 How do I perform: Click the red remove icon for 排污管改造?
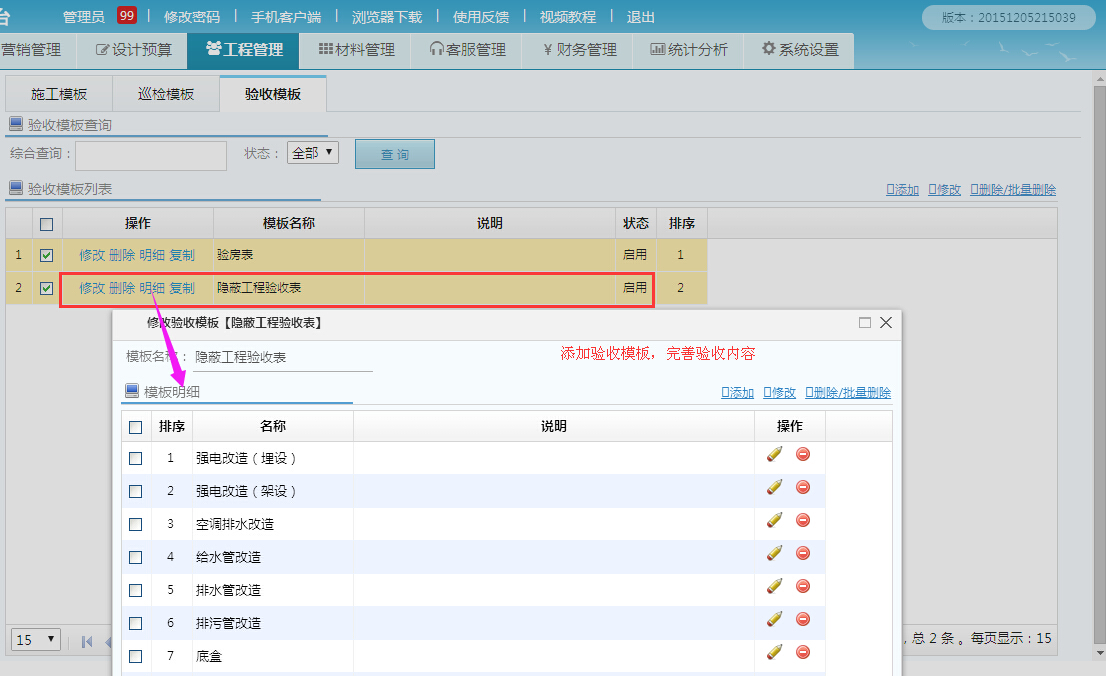tap(801, 619)
